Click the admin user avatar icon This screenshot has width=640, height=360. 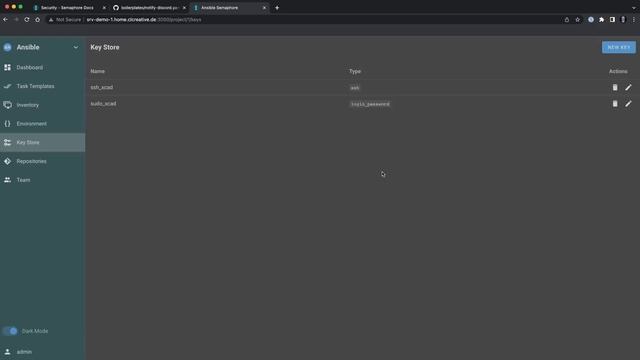point(7,351)
